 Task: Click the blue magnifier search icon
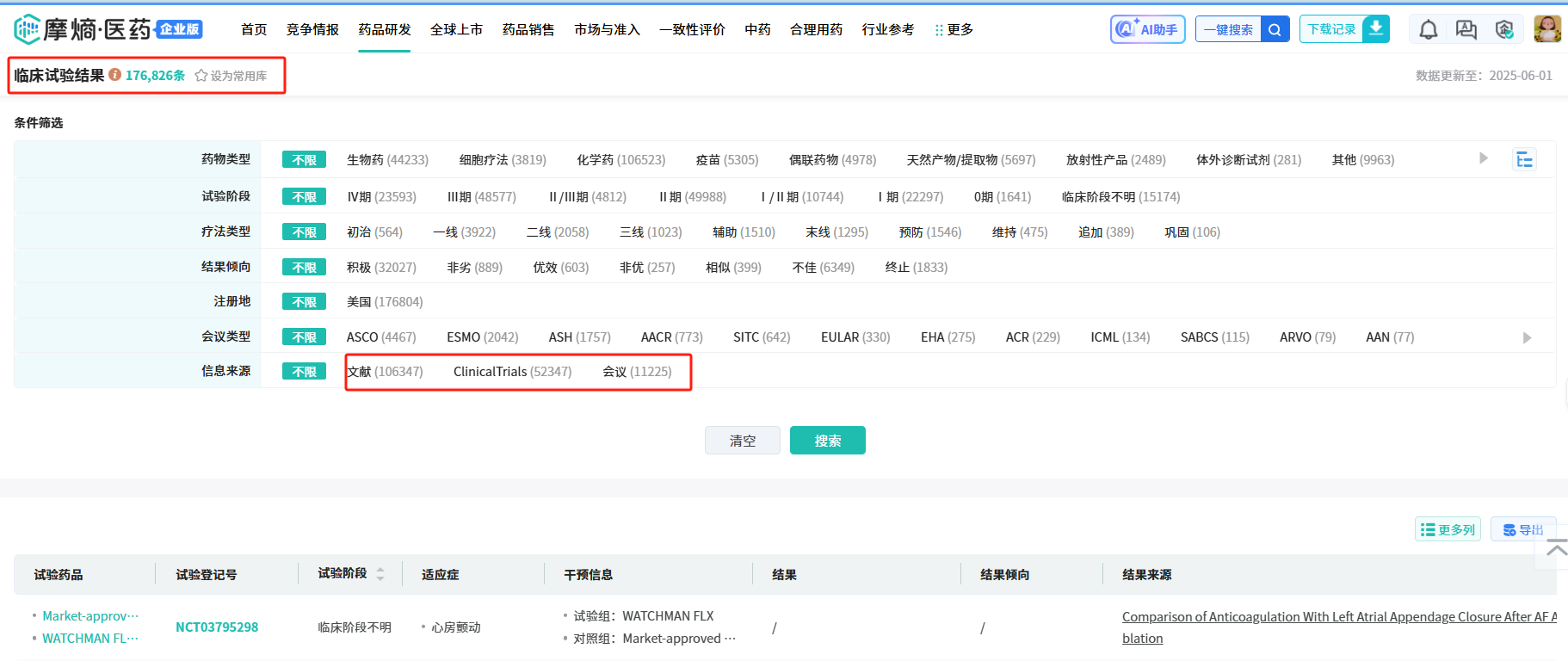coord(1275,30)
